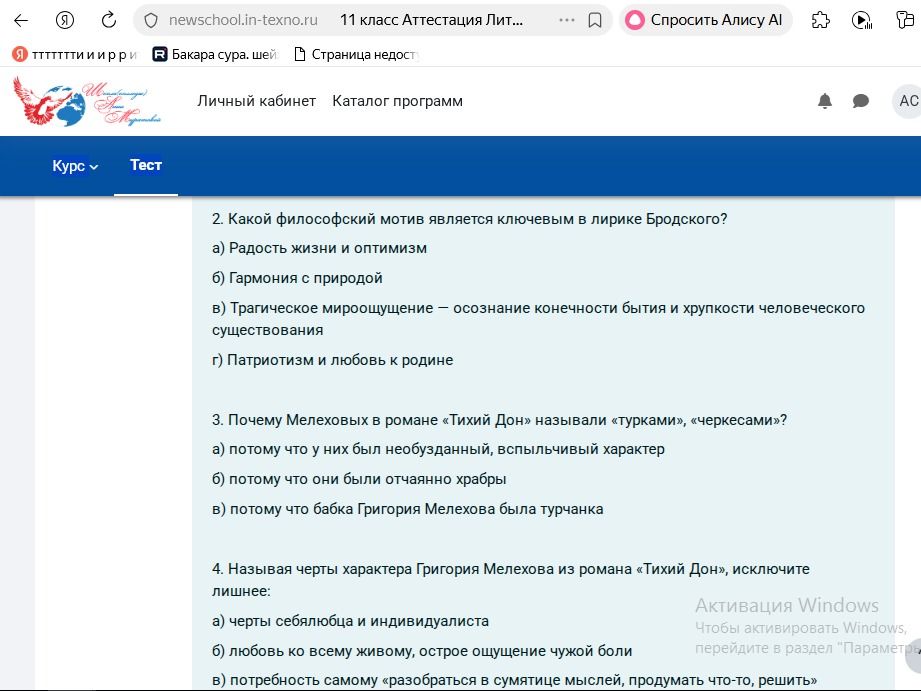Click the address bar URL newschool.in-texno.ru

(243, 20)
